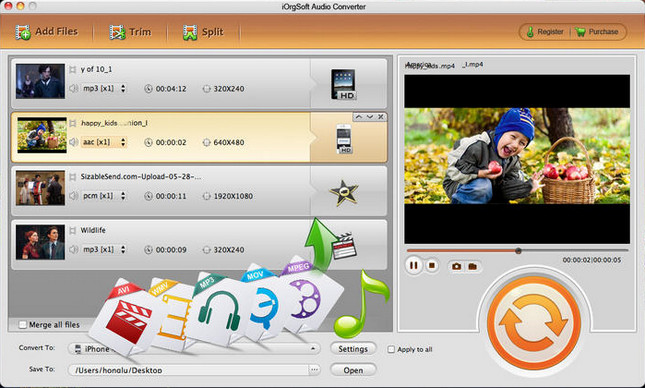
Task: Click the Save To path field
Action: 188,370
